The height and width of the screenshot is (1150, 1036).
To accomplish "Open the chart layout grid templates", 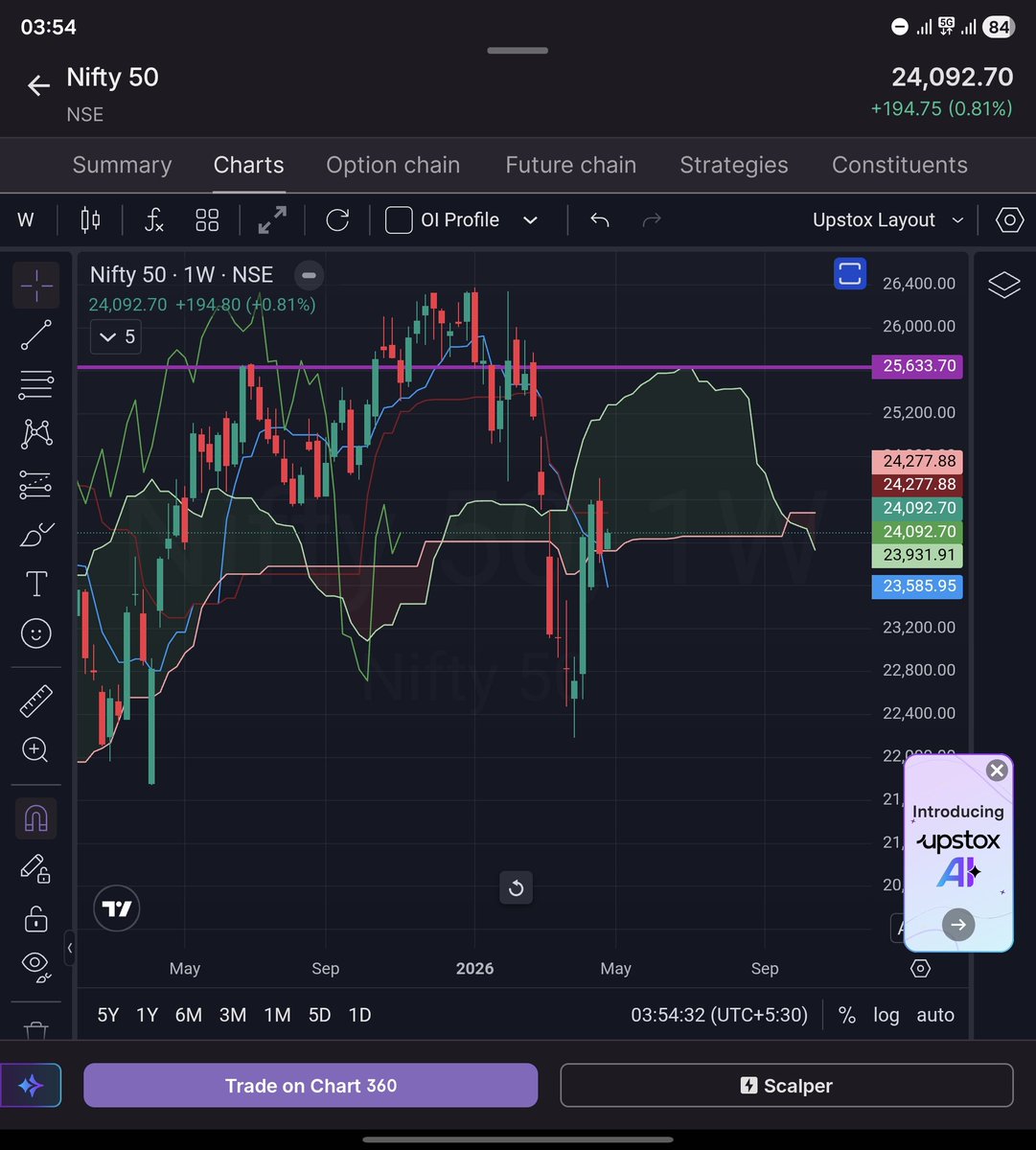I will (x=207, y=219).
